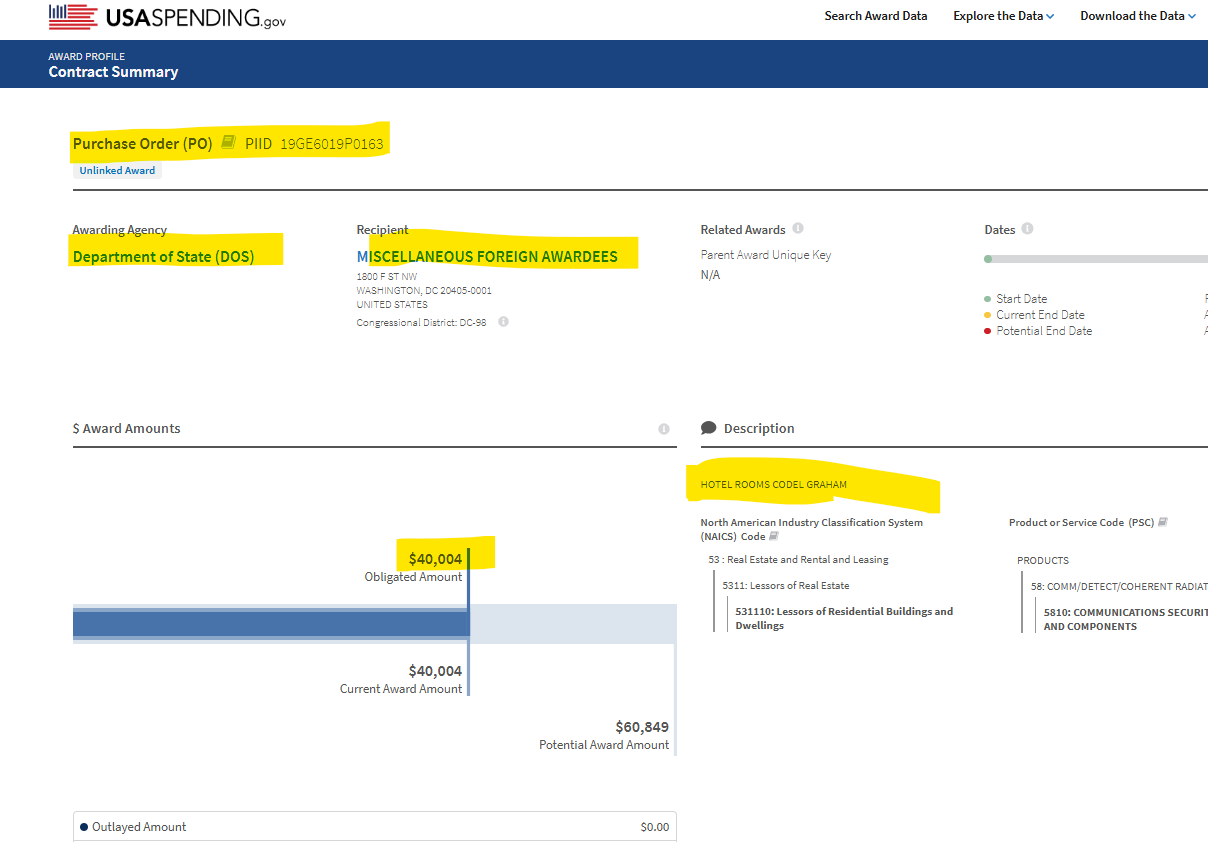Click the PRODUCTS label under PSC

coord(1043,561)
